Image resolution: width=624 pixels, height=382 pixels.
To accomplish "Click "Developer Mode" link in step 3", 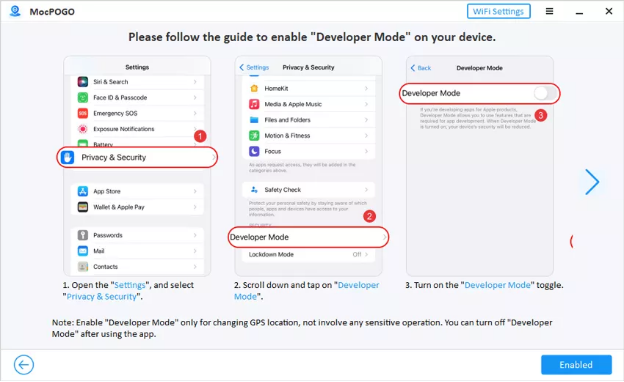I will click(497, 285).
